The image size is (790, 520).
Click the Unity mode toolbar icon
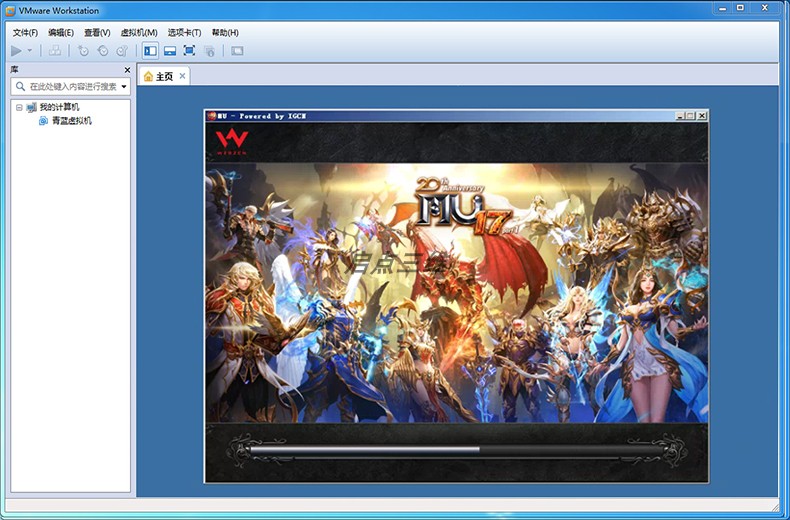point(209,50)
